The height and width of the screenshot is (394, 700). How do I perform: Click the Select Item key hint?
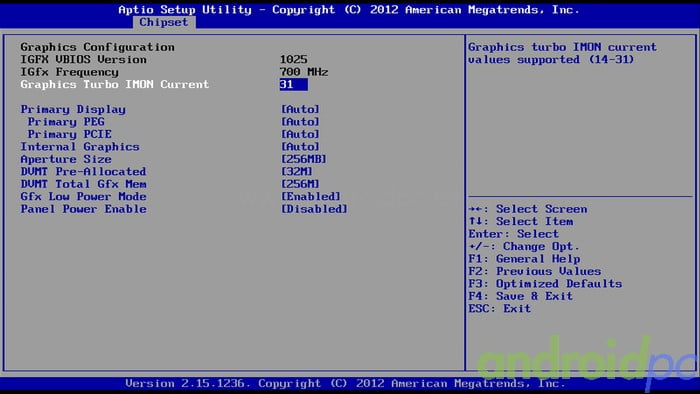[x=521, y=222]
